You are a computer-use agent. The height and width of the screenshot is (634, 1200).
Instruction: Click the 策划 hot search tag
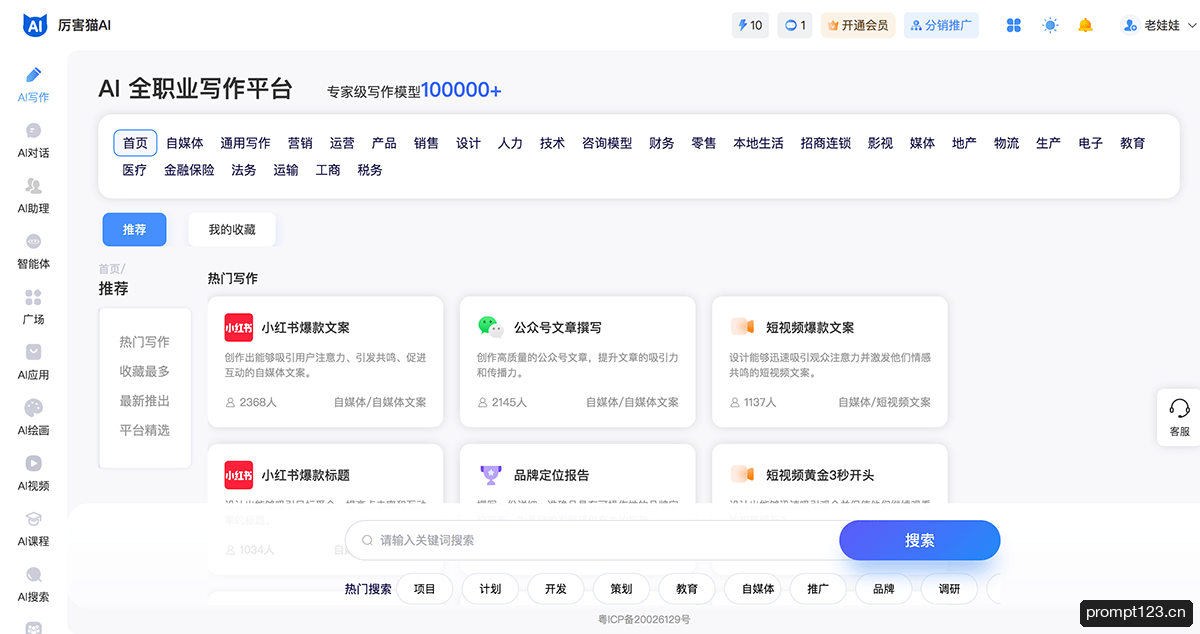pos(621,589)
